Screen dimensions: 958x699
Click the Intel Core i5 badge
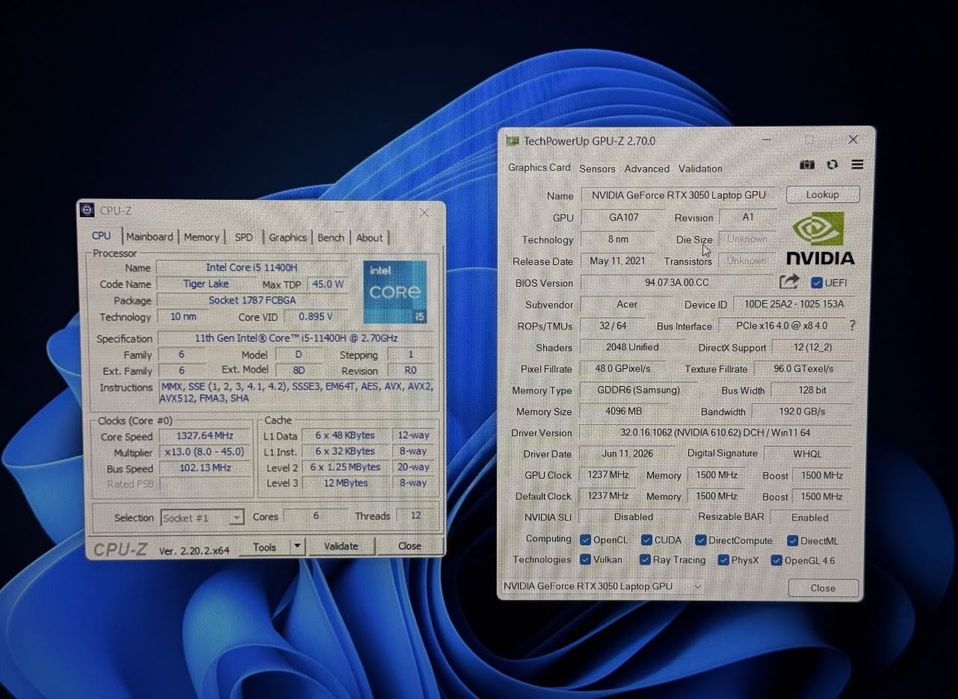click(395, 291)
